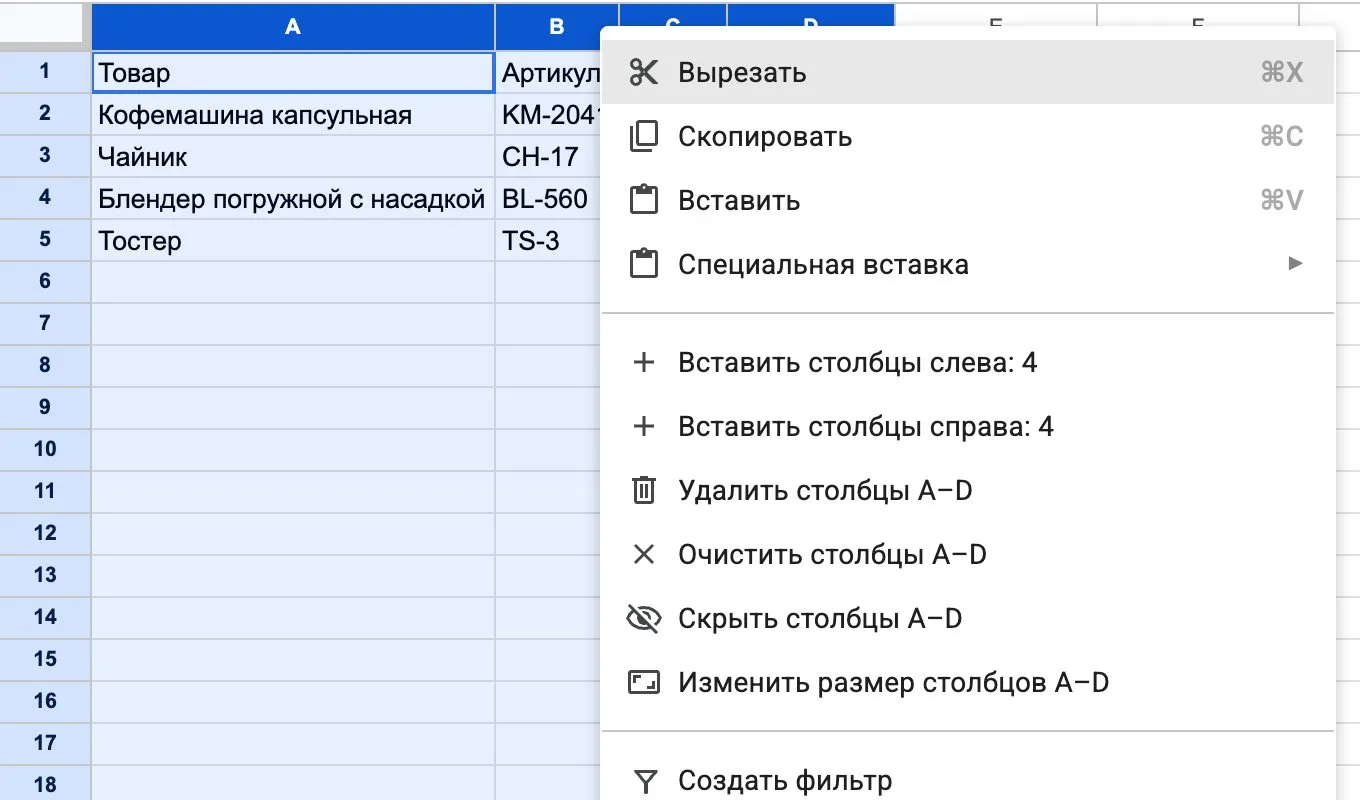
Task: Select Очистить столбцы A–D
Action: (968, 554)
